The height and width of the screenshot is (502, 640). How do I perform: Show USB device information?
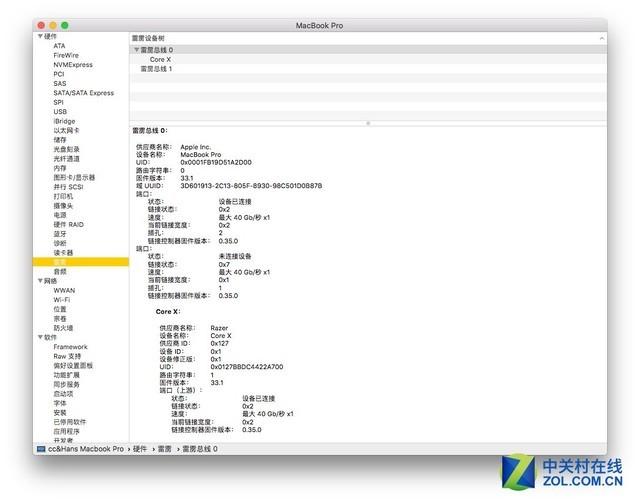[x=60, y=111]
